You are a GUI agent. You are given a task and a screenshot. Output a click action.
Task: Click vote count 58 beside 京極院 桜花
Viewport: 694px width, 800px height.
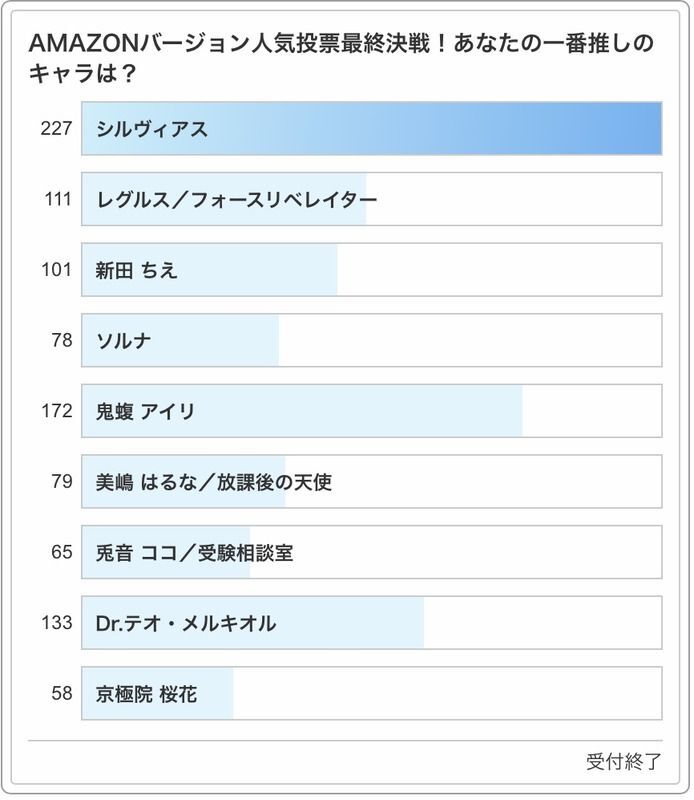pyautogui.click(x=62, y=693)
